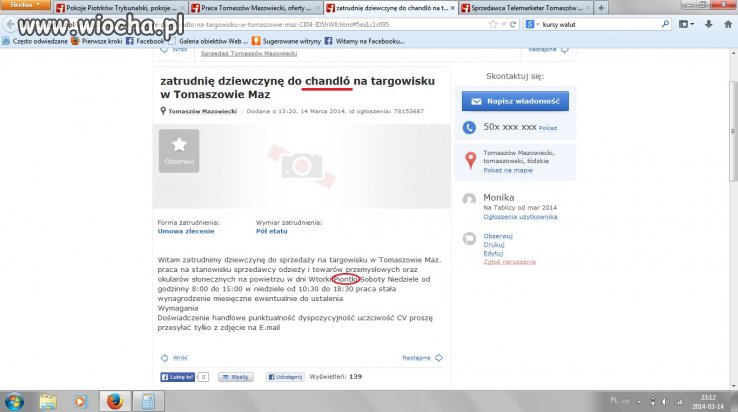Click Zgłoś naruszenie link
Image resolution: width=738 pixels, height=412 pixels.
(510, 262)
